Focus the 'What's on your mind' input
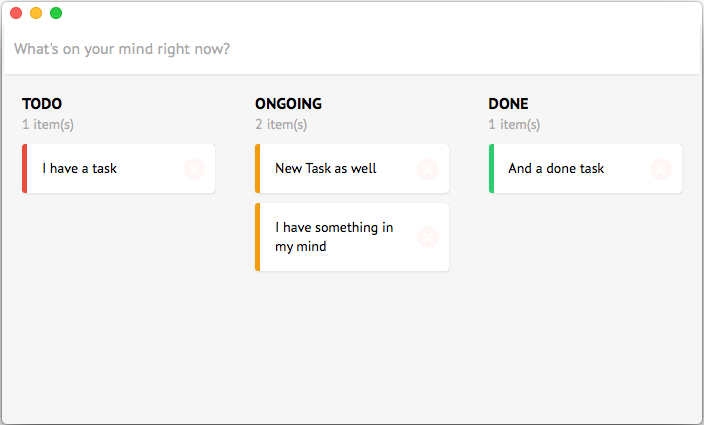This screenshot has width=704, height=425. coord(352,48)
